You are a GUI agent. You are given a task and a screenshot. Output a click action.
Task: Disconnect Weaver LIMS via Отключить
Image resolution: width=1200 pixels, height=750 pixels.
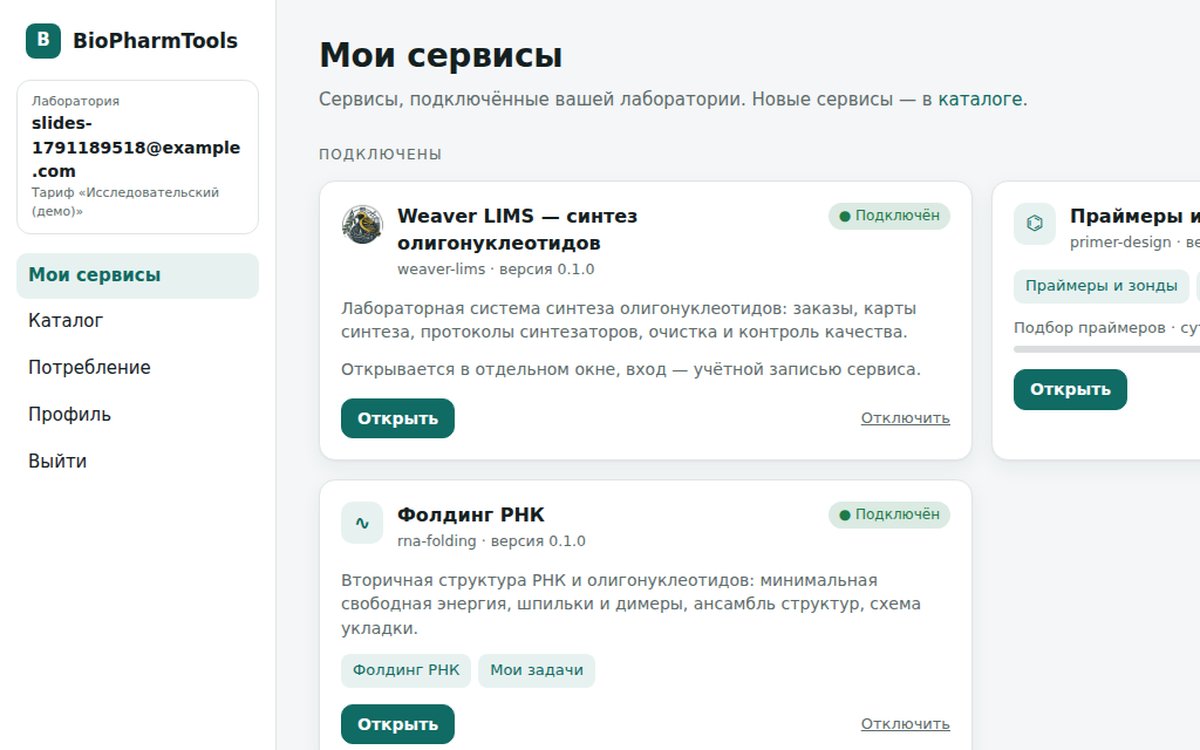pyautogui.click(x=905, y=418)
